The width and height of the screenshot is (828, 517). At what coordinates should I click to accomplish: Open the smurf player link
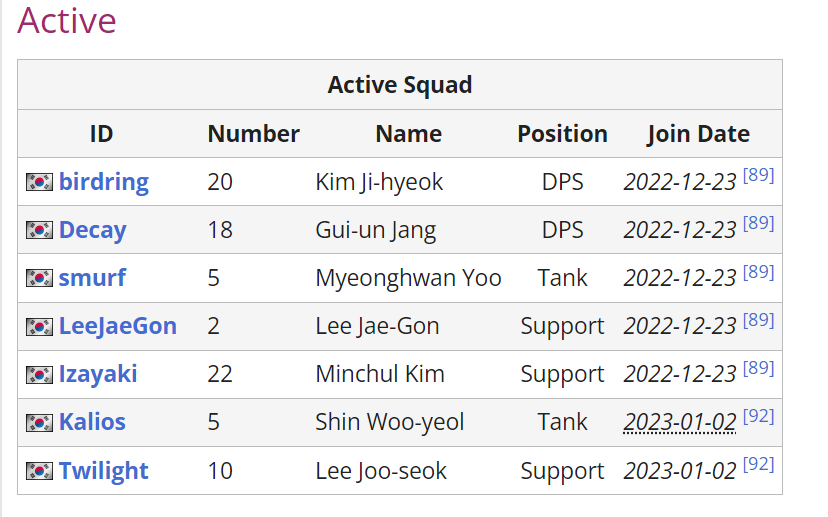coord(92,278)
